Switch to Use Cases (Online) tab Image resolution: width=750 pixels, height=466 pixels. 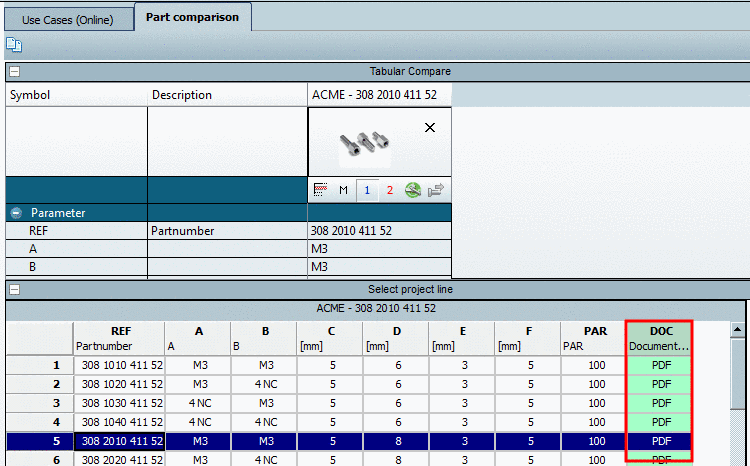[67, 20]
